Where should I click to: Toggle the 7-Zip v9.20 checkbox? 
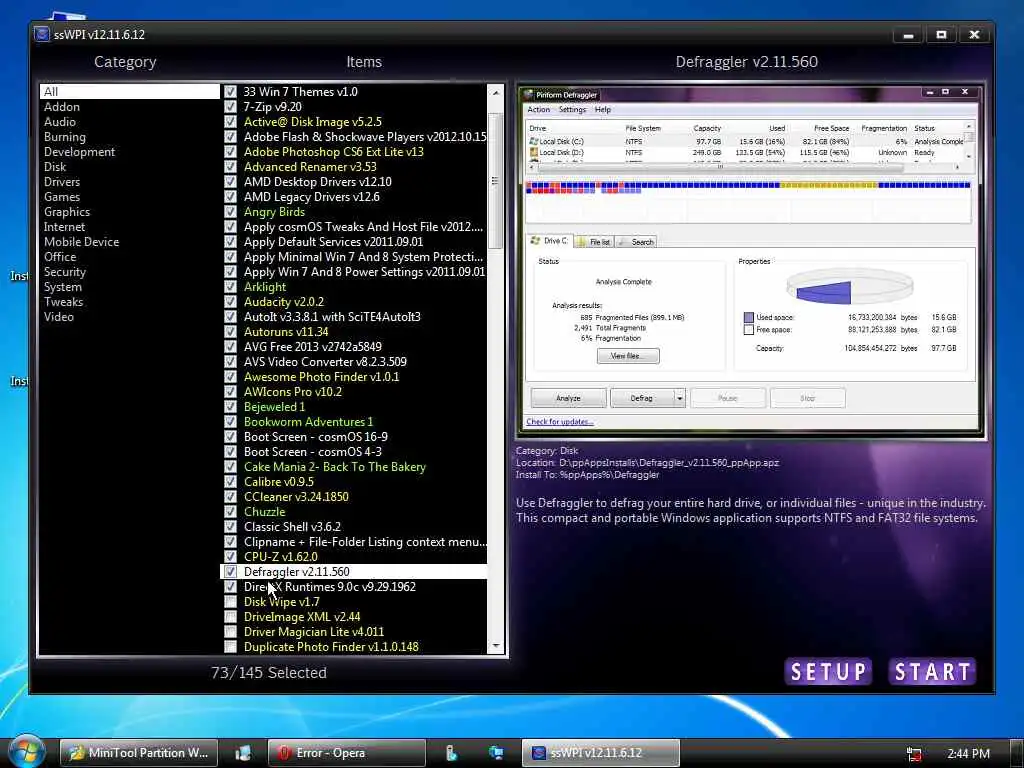[231, 106]
